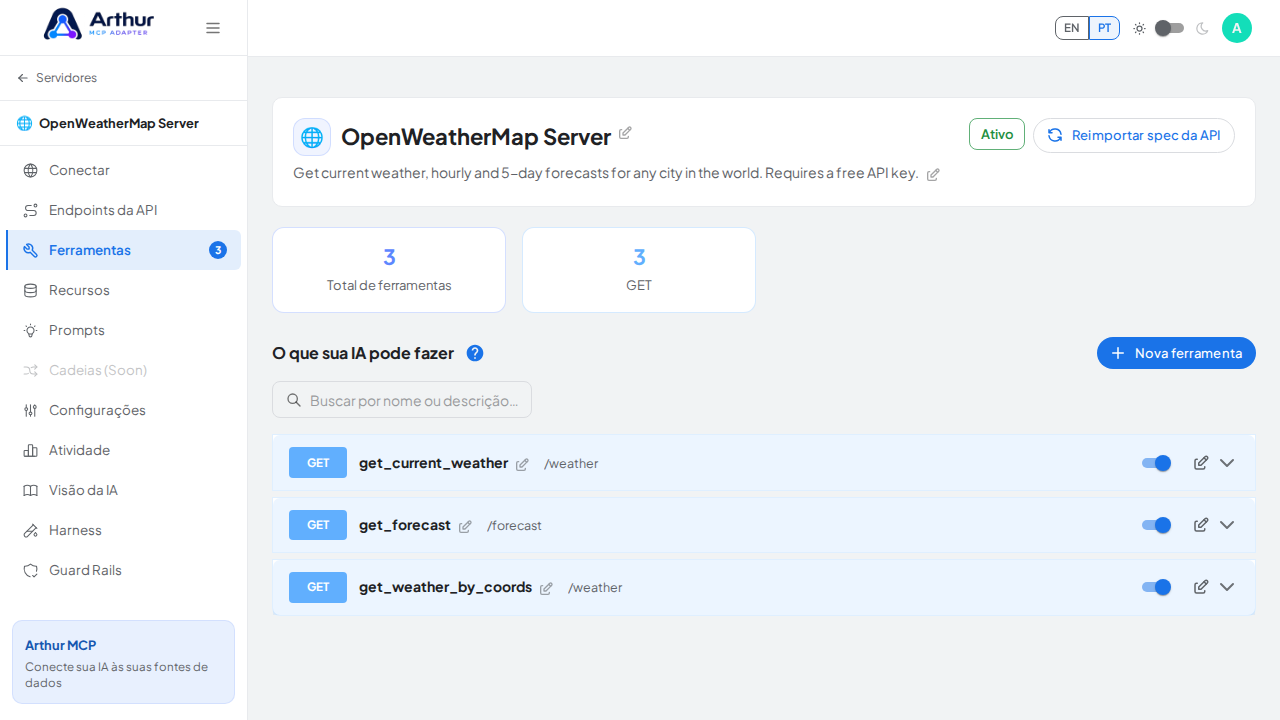
Task: Expand get_current_weather details chevron
Action: (x=1227, y=463)
